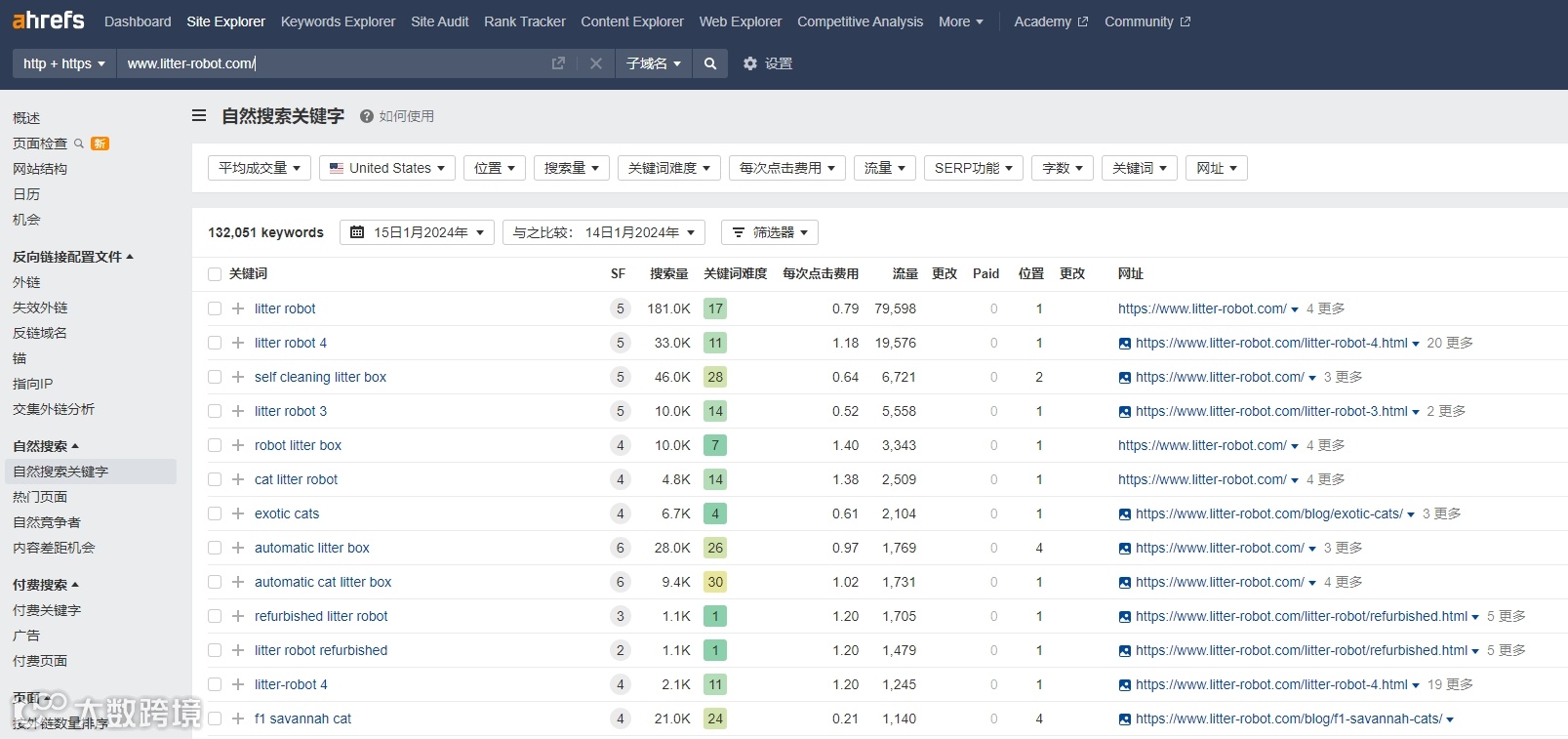The width and height of the screenshot is (1568, 739).
Task: Click difficulty badge 28 for self cleaning litter box
Action: pos(715,377)
